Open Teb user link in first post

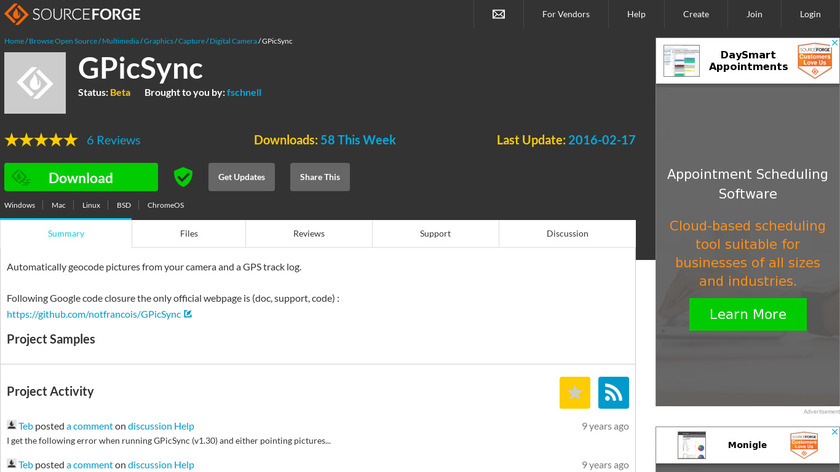26,426
